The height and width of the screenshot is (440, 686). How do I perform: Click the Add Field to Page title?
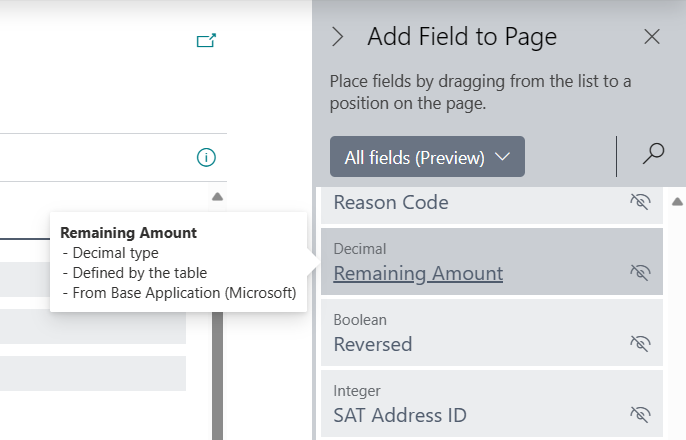[462, 37]
